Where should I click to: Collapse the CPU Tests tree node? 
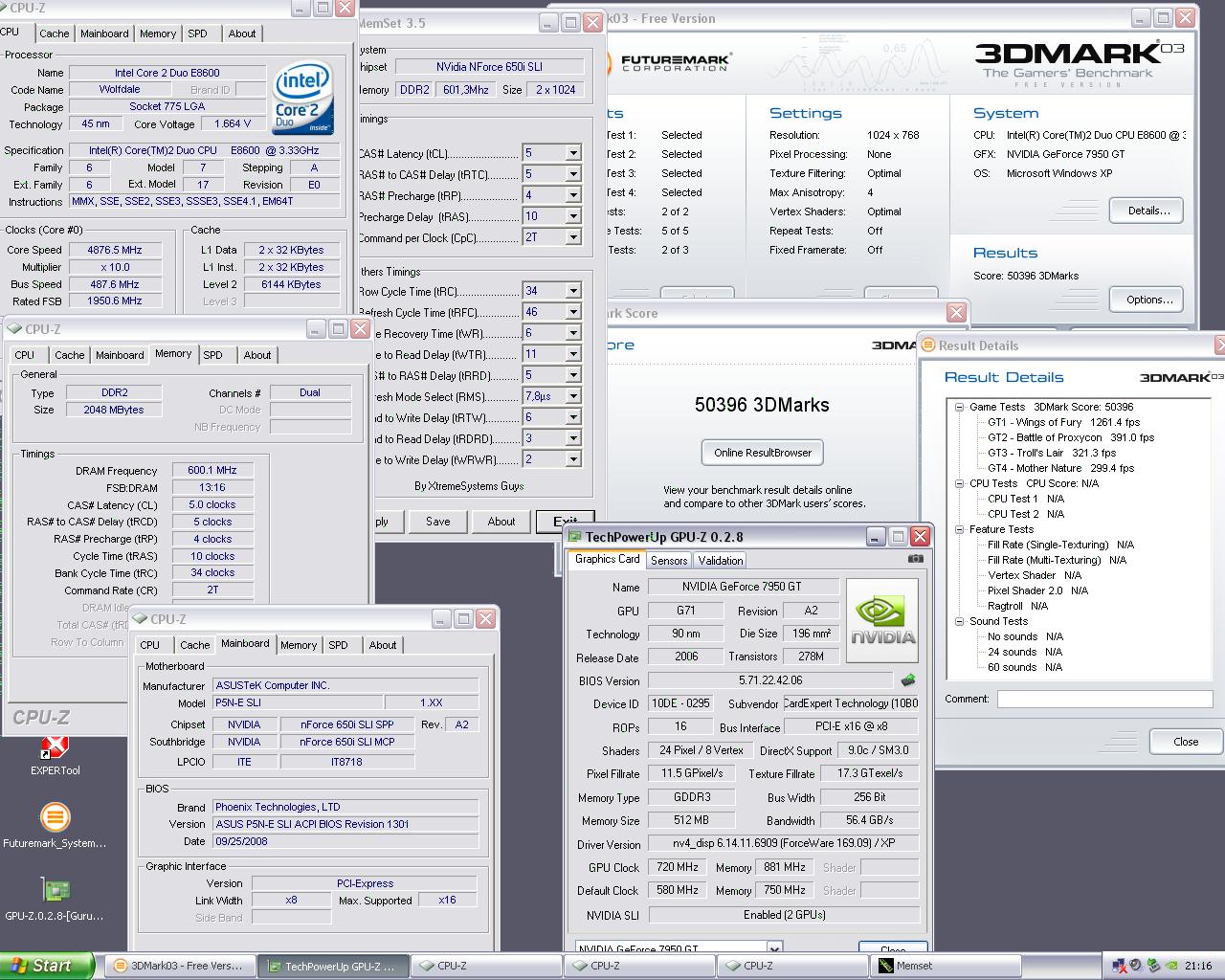(959, 483)
